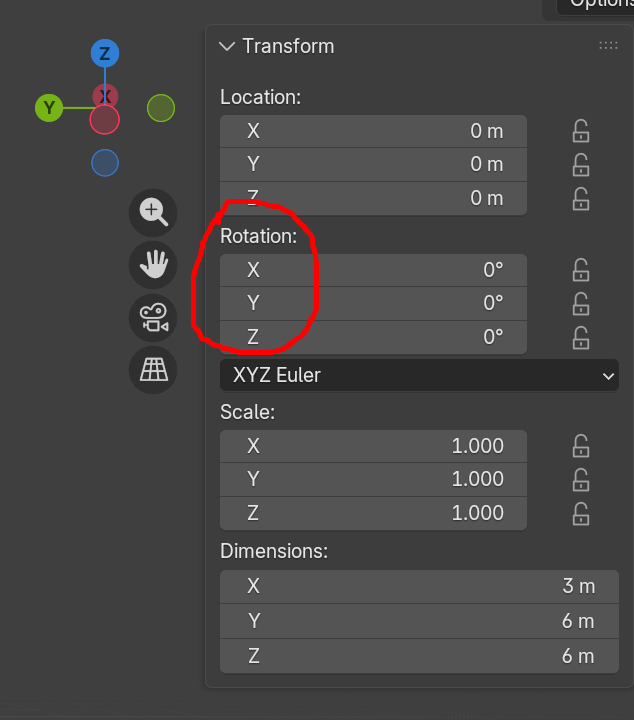Click the Transform panel drag grip dots
Image resolution: width=634 pixels, height=720 pixels.
pyautogui.click(x=608, y=45)
